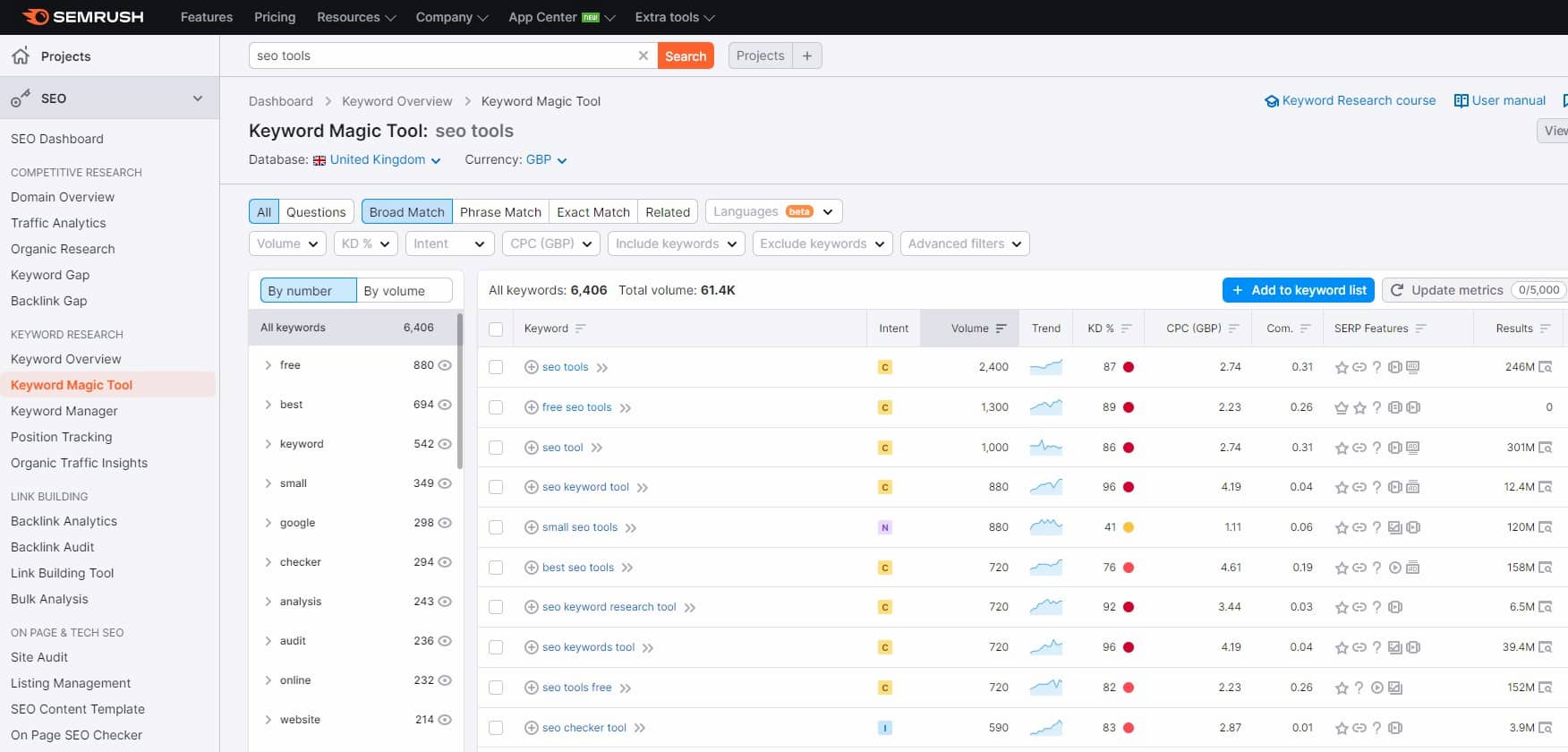Screen dimensions: 1568x752
Task: Click Add to keyword list button
Action: coord(1300,290)
